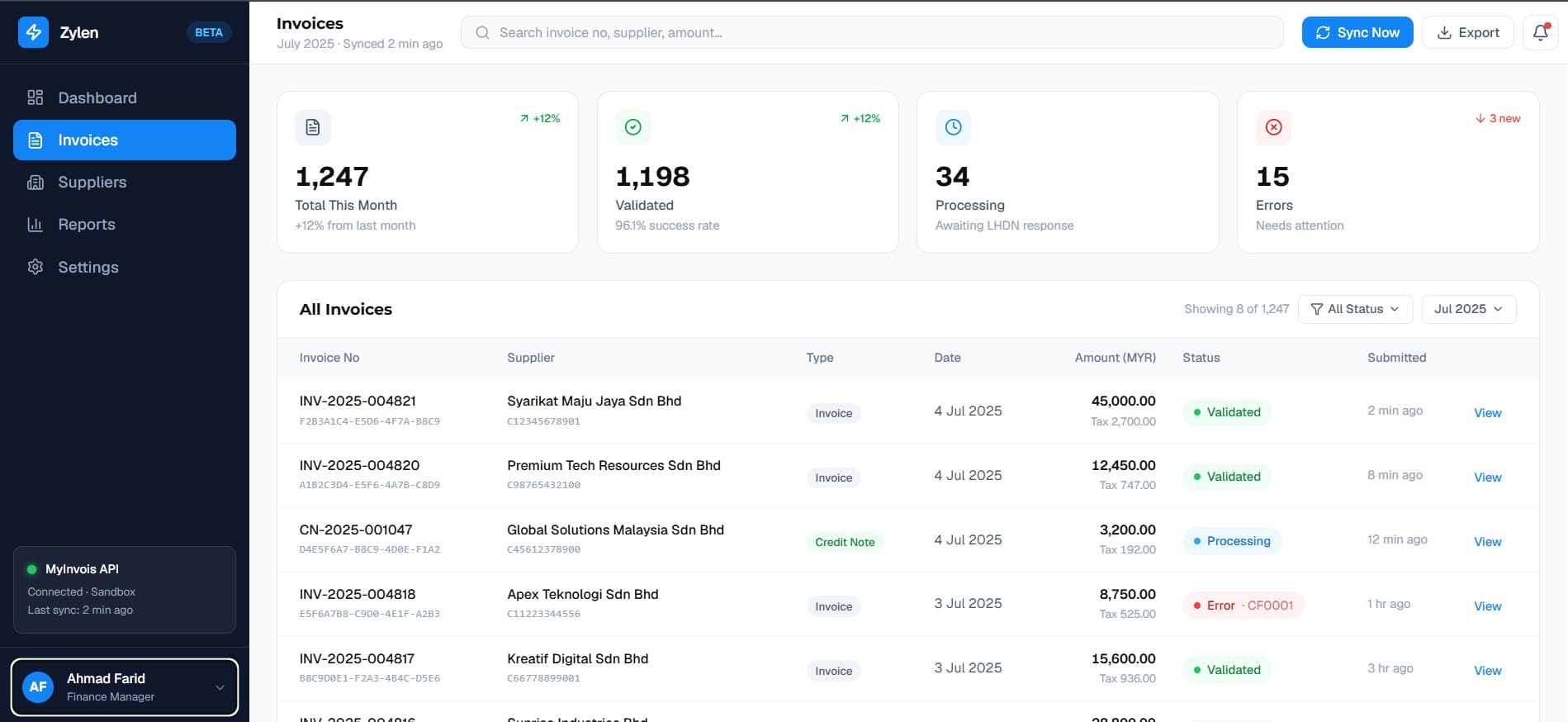Click the Reports bar chart icon
The width and height of the screenshot is (1568, 722).
pyautogui.click(x=36, y=224)
